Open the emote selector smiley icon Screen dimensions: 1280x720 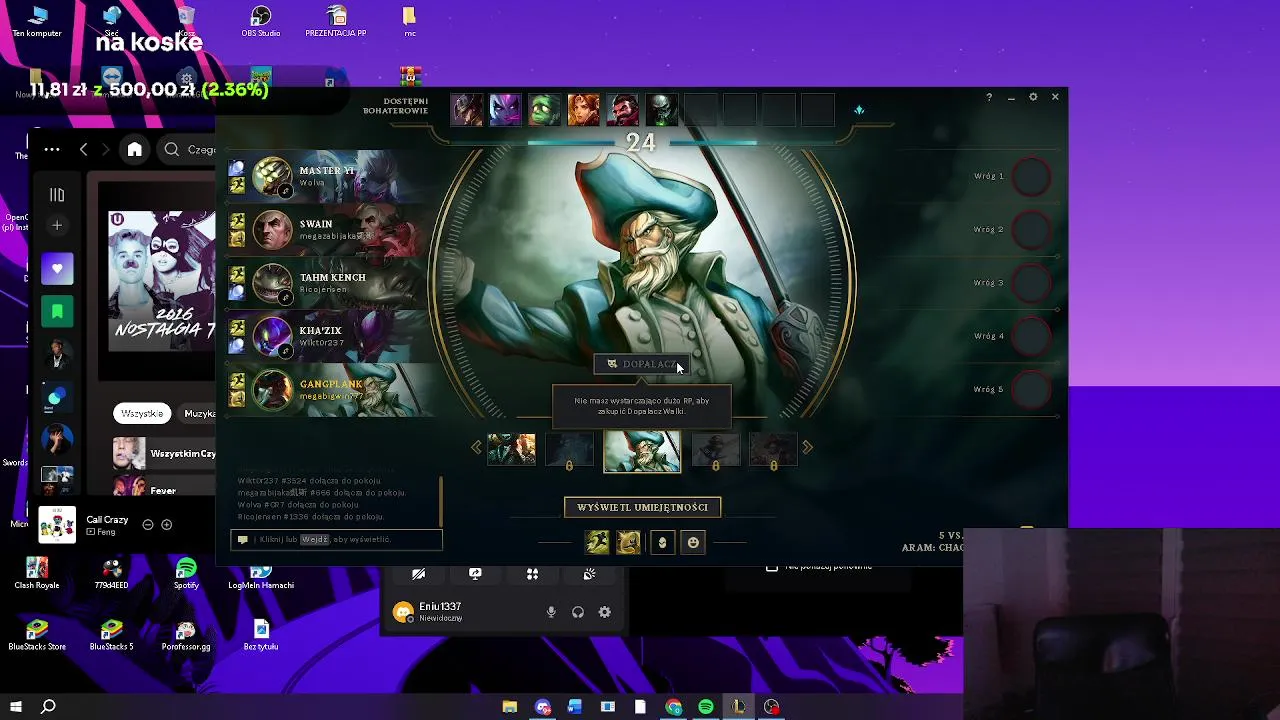click(x=693, y=542)
